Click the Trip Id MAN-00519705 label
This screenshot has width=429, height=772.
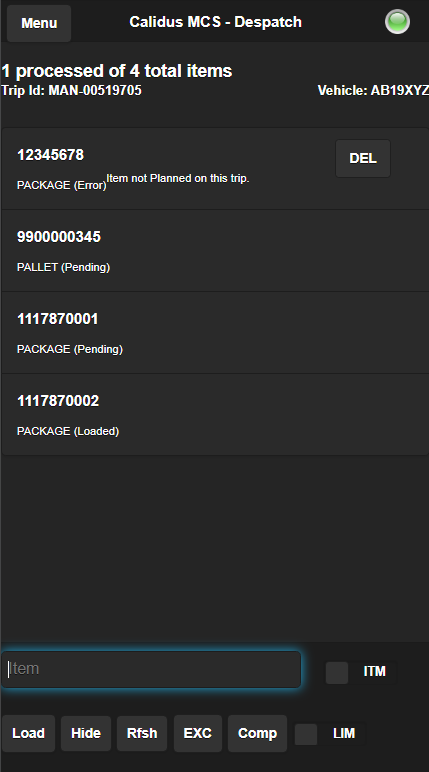71,90
